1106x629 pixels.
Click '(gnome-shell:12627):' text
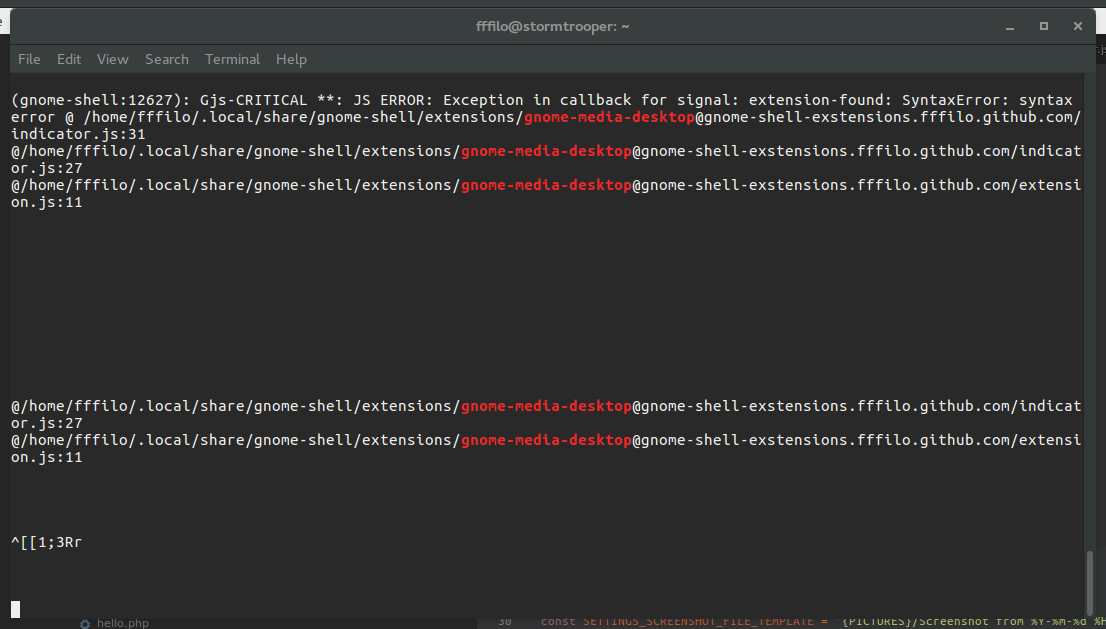click(x=101, y=100)
